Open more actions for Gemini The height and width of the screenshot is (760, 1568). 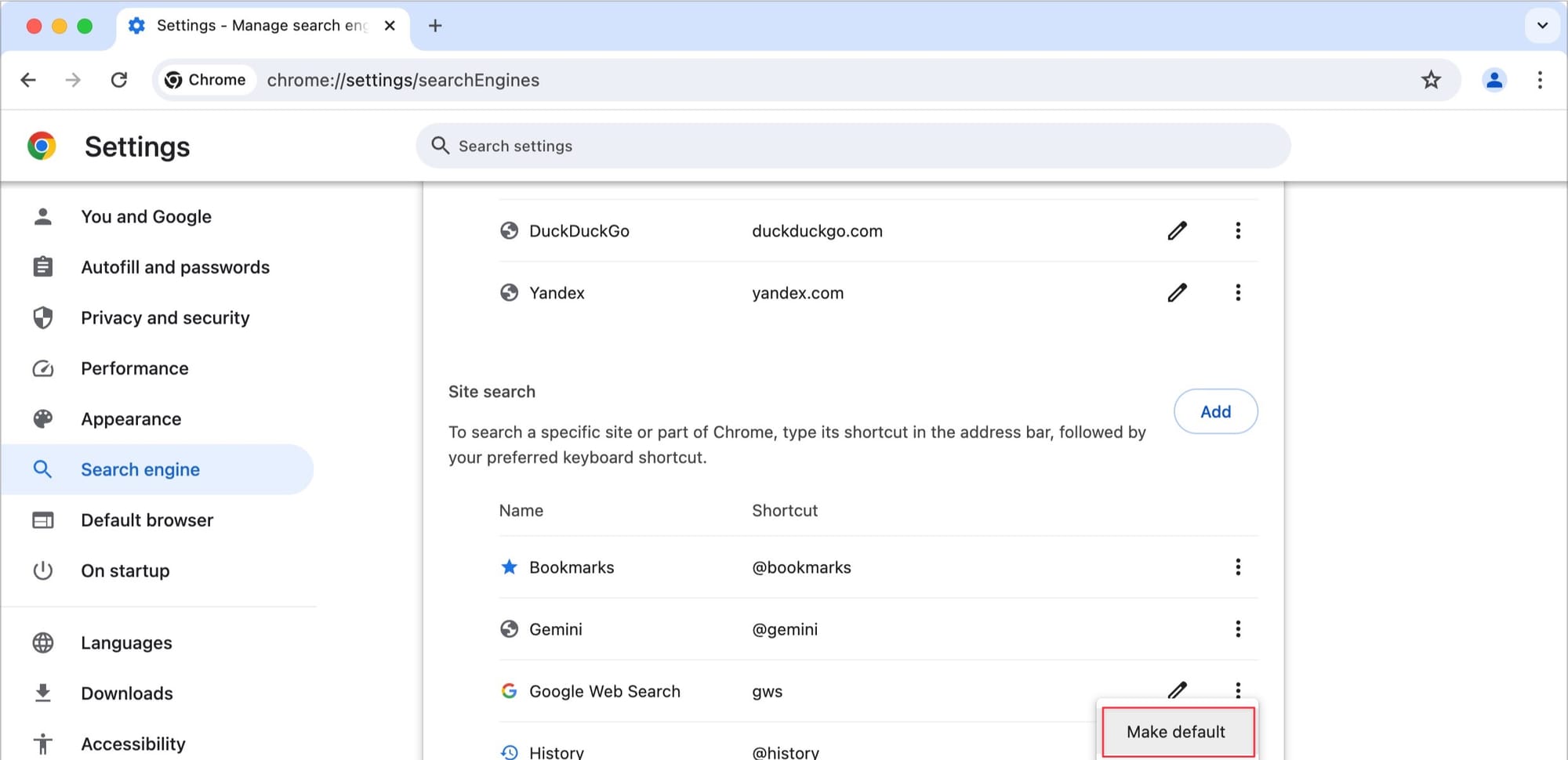1238,628
